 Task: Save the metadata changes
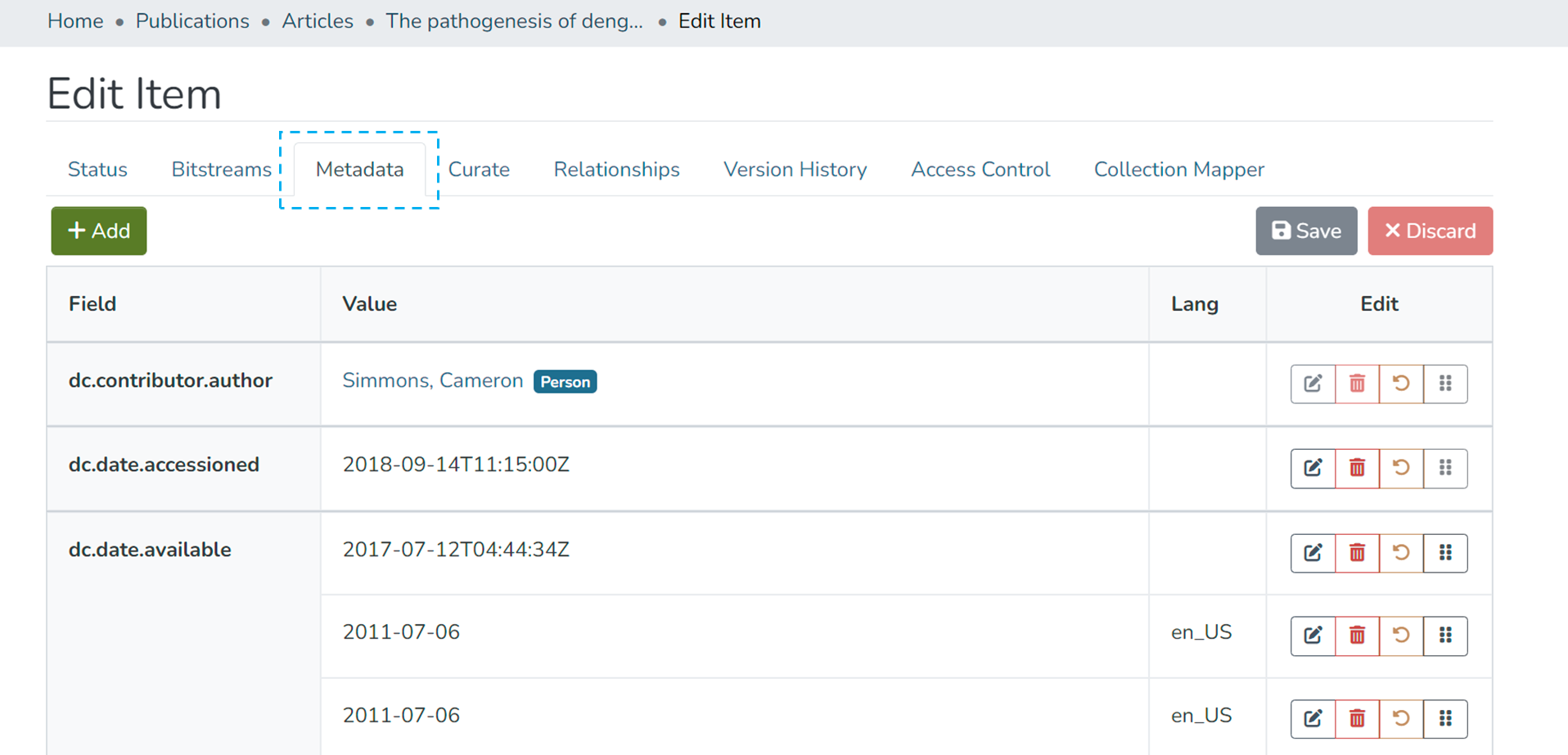click(x=1306, y=231)
